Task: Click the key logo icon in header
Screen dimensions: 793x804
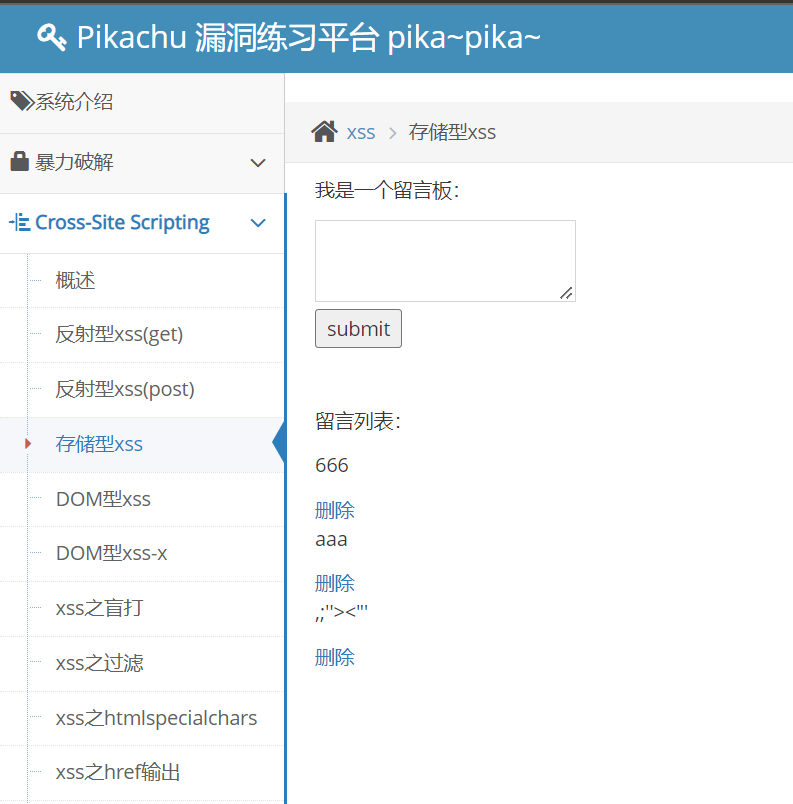Action: [x=51, y=37]
